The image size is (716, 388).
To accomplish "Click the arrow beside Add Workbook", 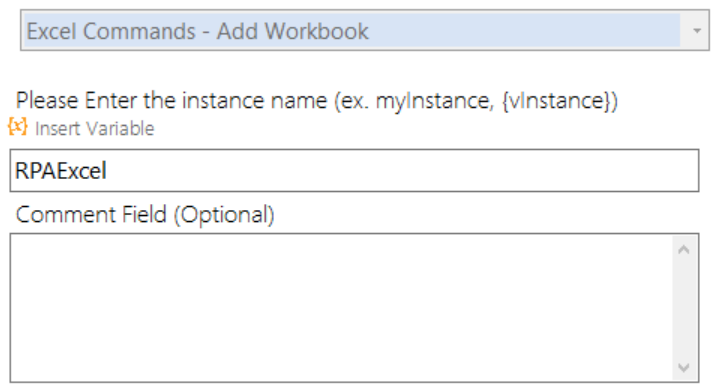I will [697, 31].
